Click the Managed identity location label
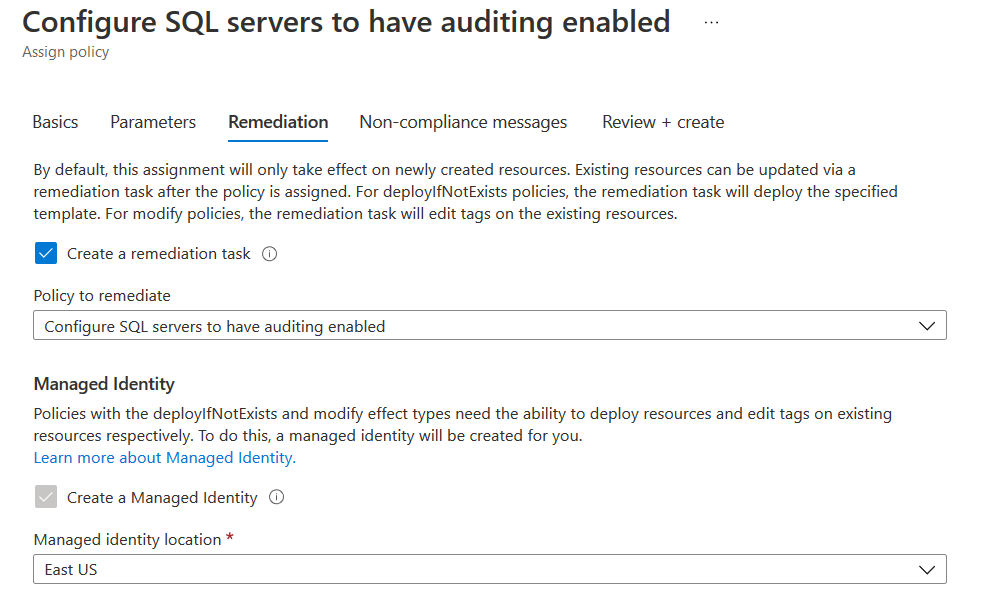The image size is (985, 598). pos(127,539)
